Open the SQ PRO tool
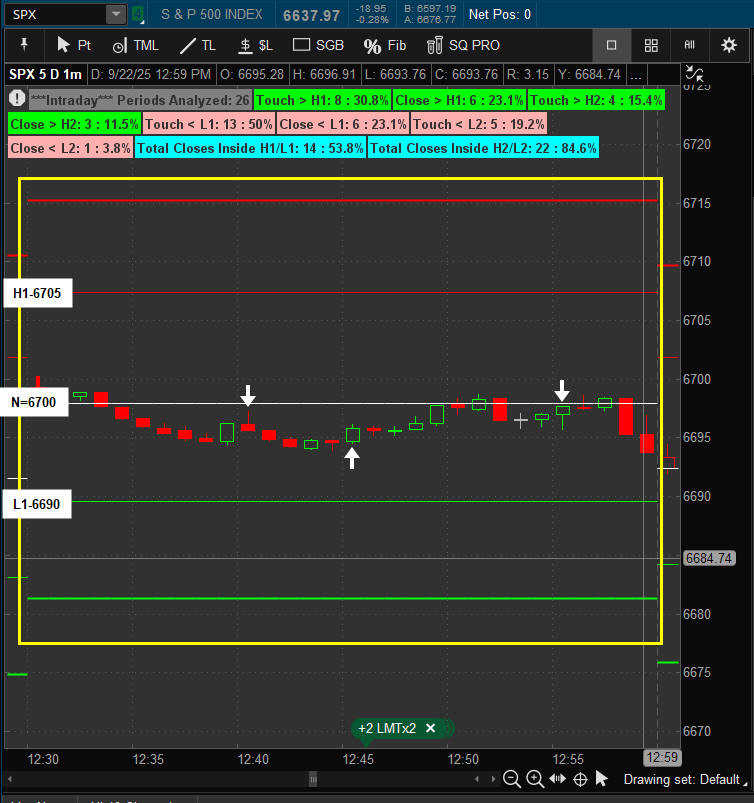Screen dimensions: 754x803 [x=462, y=45]
